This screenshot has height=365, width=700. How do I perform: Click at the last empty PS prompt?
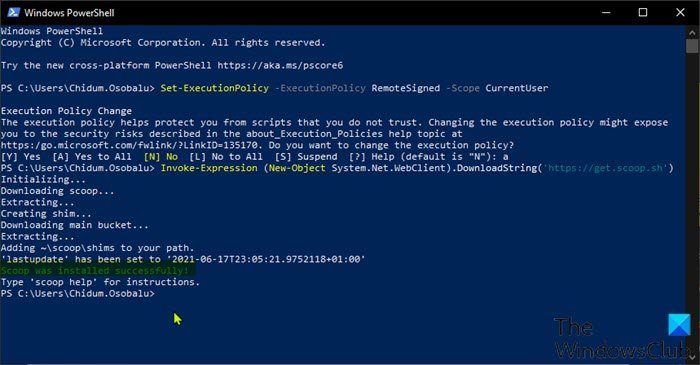159,293
